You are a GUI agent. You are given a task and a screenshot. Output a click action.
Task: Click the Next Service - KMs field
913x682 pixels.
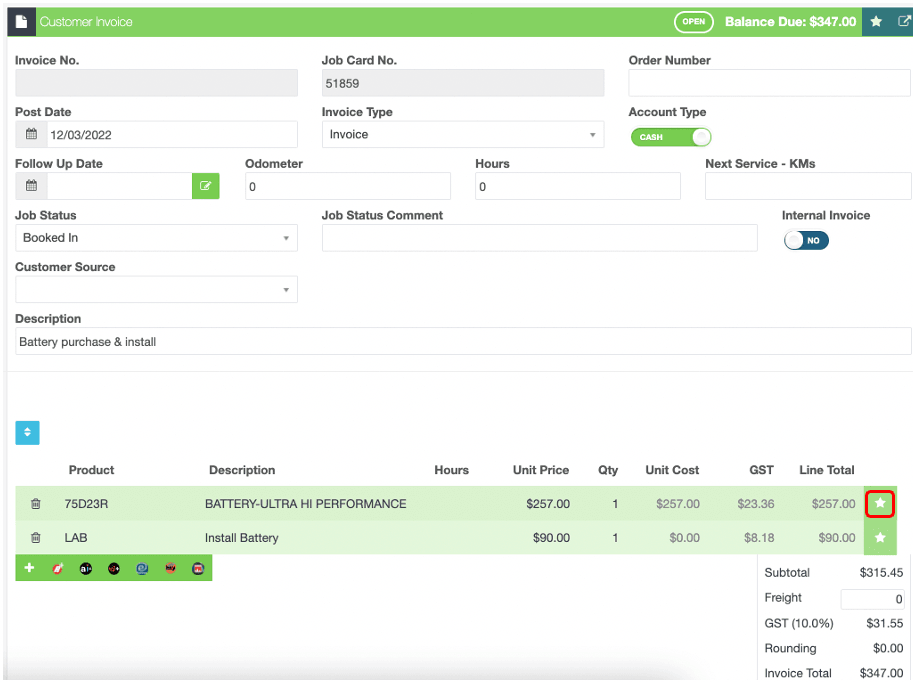pos(808,186)
